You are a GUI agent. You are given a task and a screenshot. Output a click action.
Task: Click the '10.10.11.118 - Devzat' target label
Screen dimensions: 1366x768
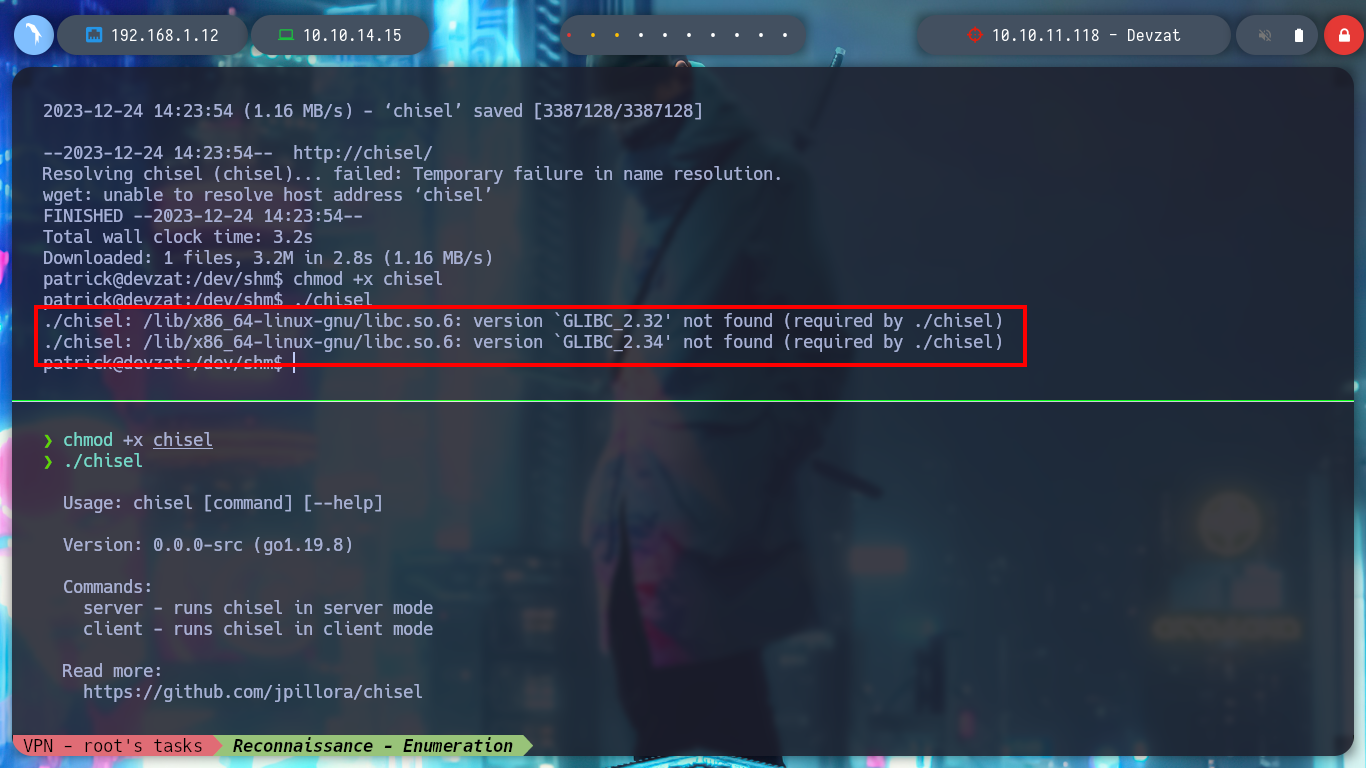(x=1086, y=35)
